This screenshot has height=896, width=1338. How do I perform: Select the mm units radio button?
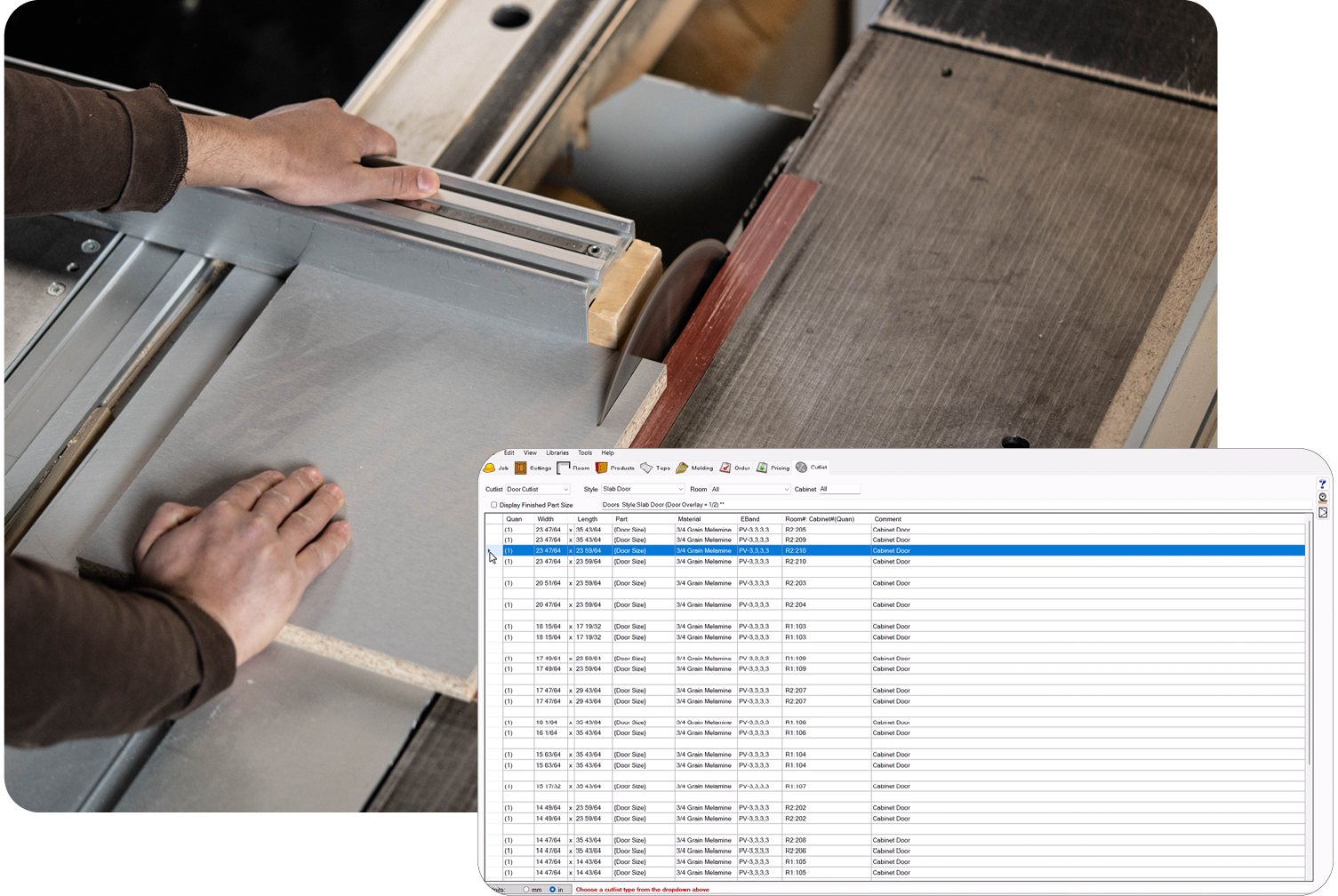526,889
